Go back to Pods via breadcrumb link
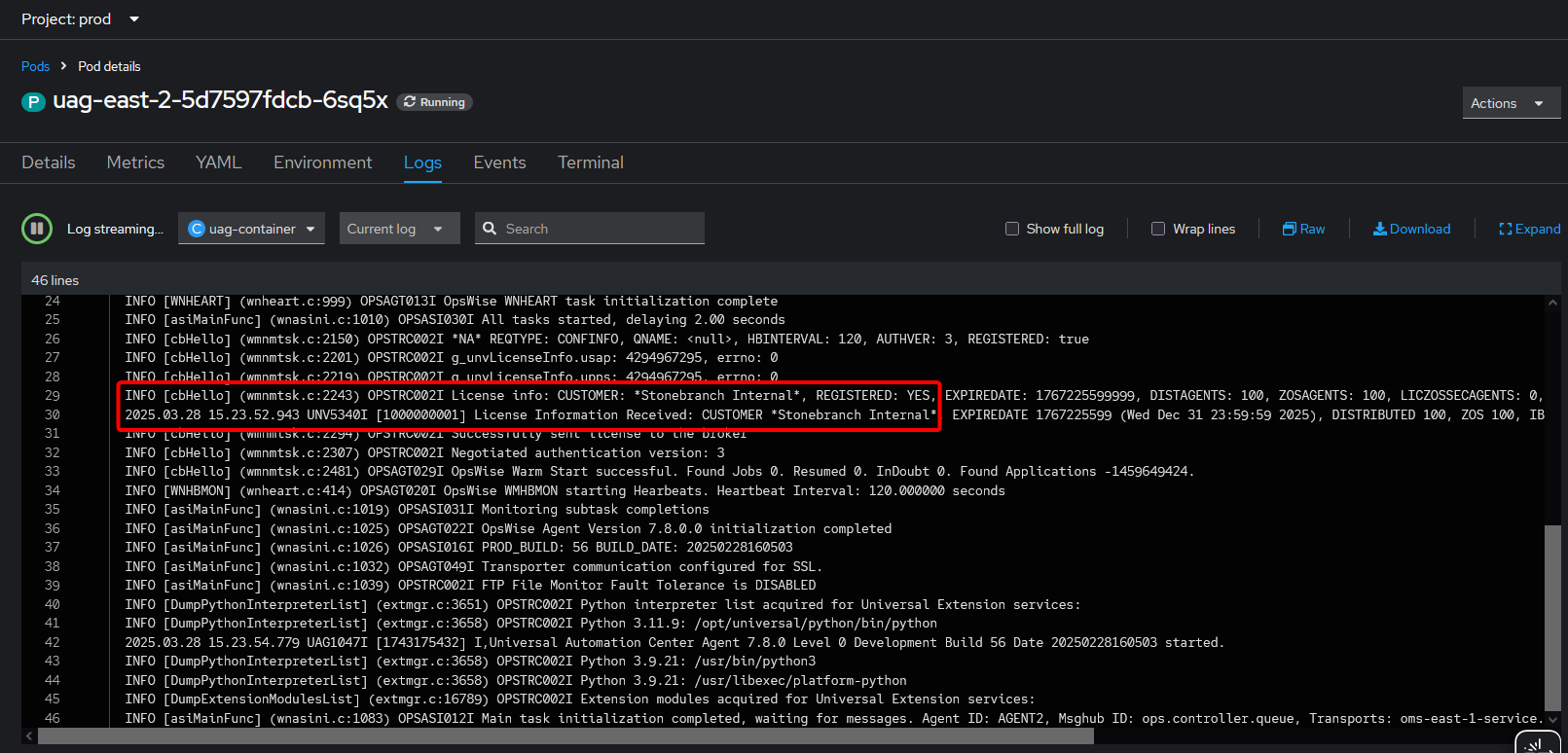 click(x=35, y=66)
